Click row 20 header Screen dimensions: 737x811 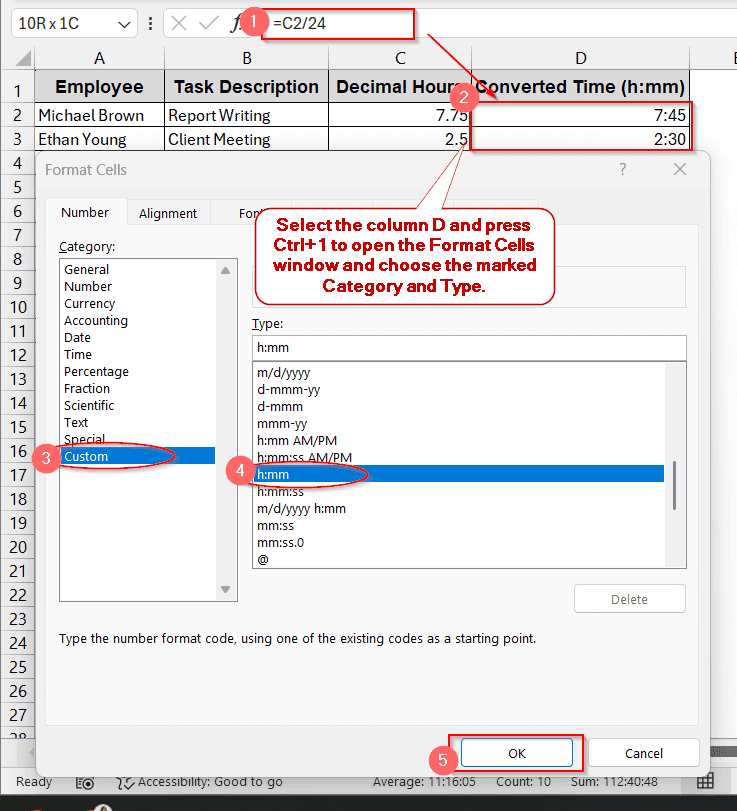[x=18, y=547]
